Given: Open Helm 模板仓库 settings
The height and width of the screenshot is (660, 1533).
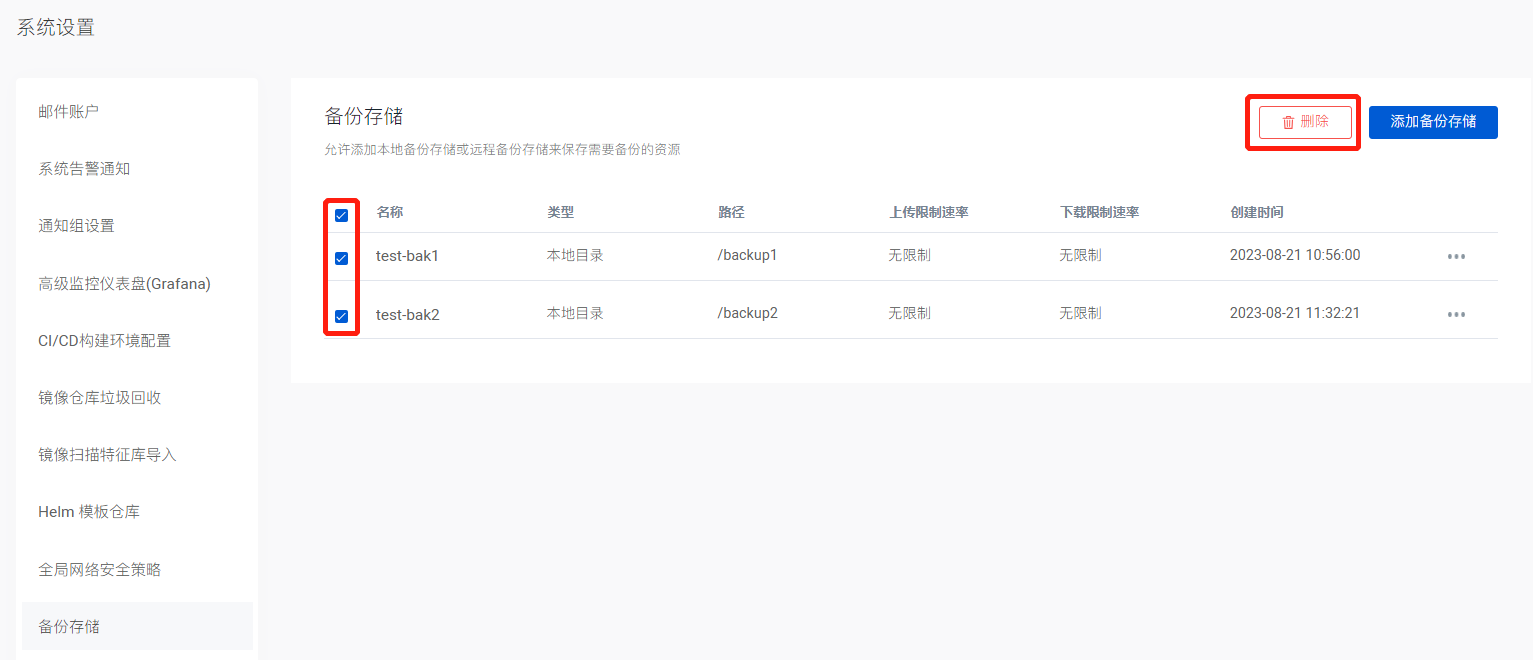Looking at the screenshot, I should 89,512.
